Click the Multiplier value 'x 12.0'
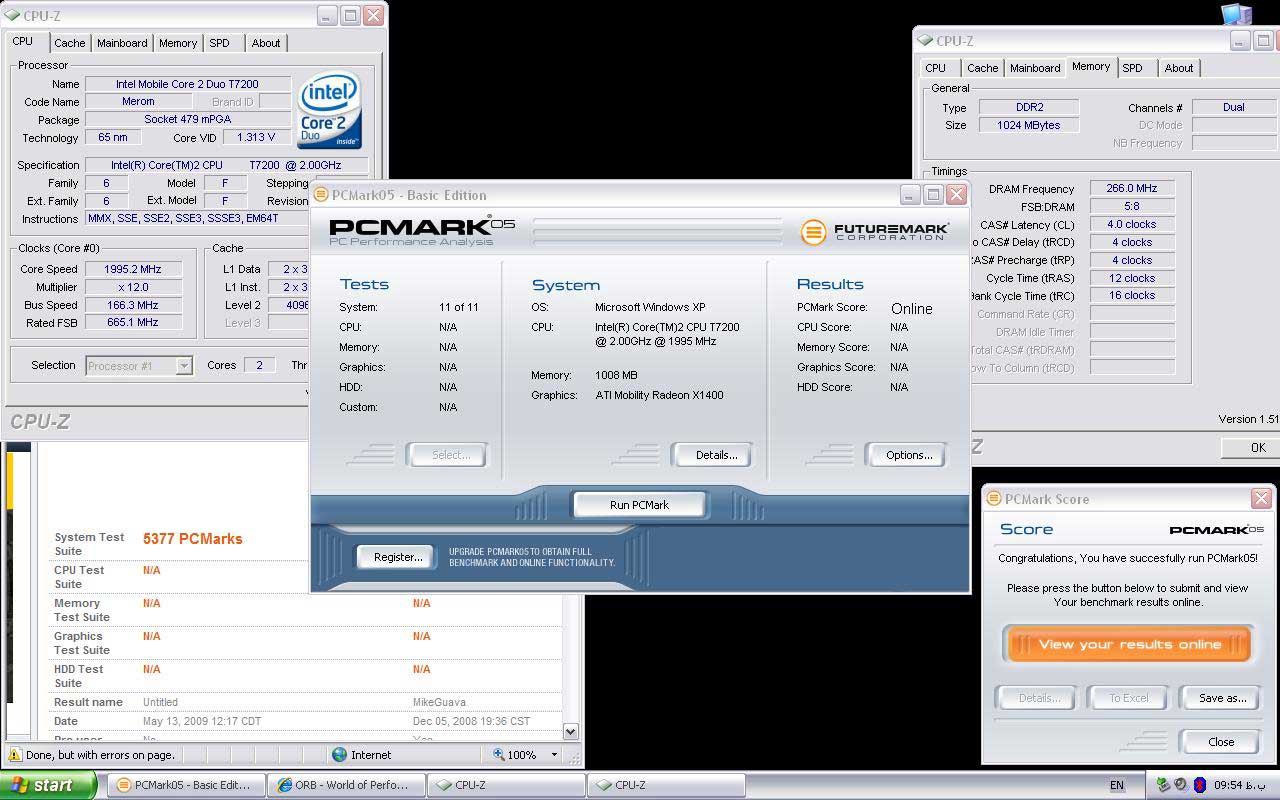This screenshot has height=800, width=1280. 133,288
